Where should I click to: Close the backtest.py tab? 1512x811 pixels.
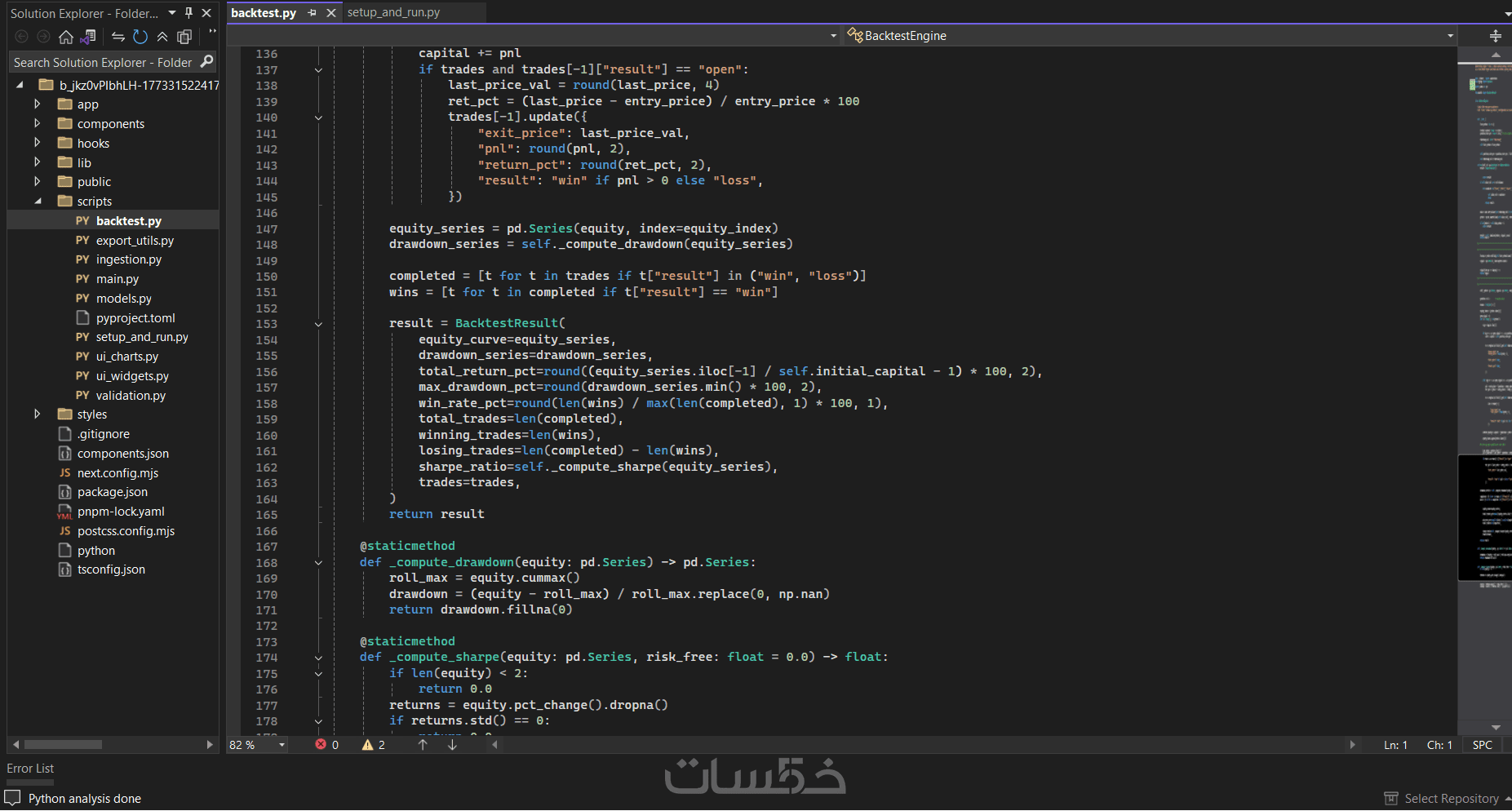330,13
